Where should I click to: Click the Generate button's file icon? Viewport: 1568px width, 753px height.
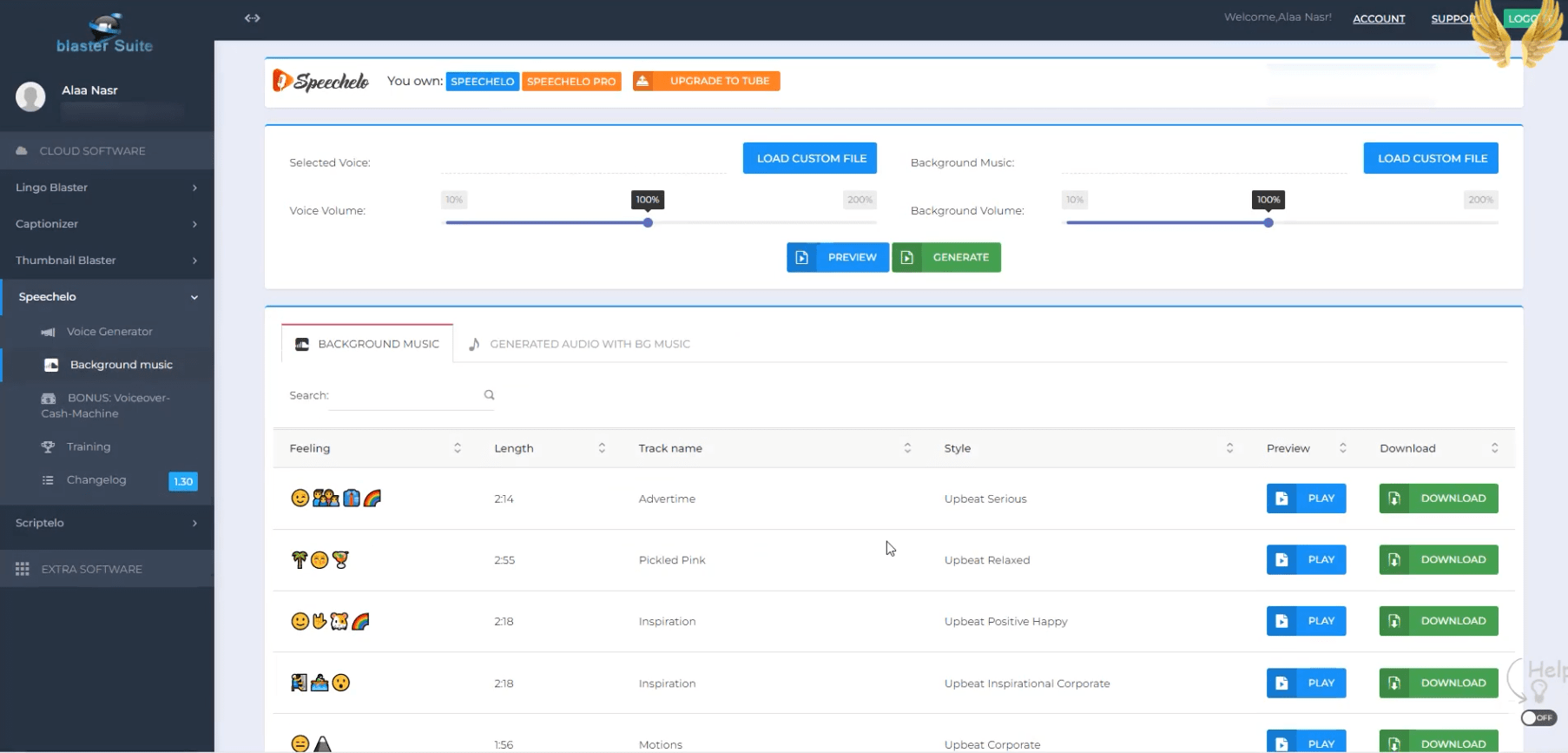coord(907,257)
